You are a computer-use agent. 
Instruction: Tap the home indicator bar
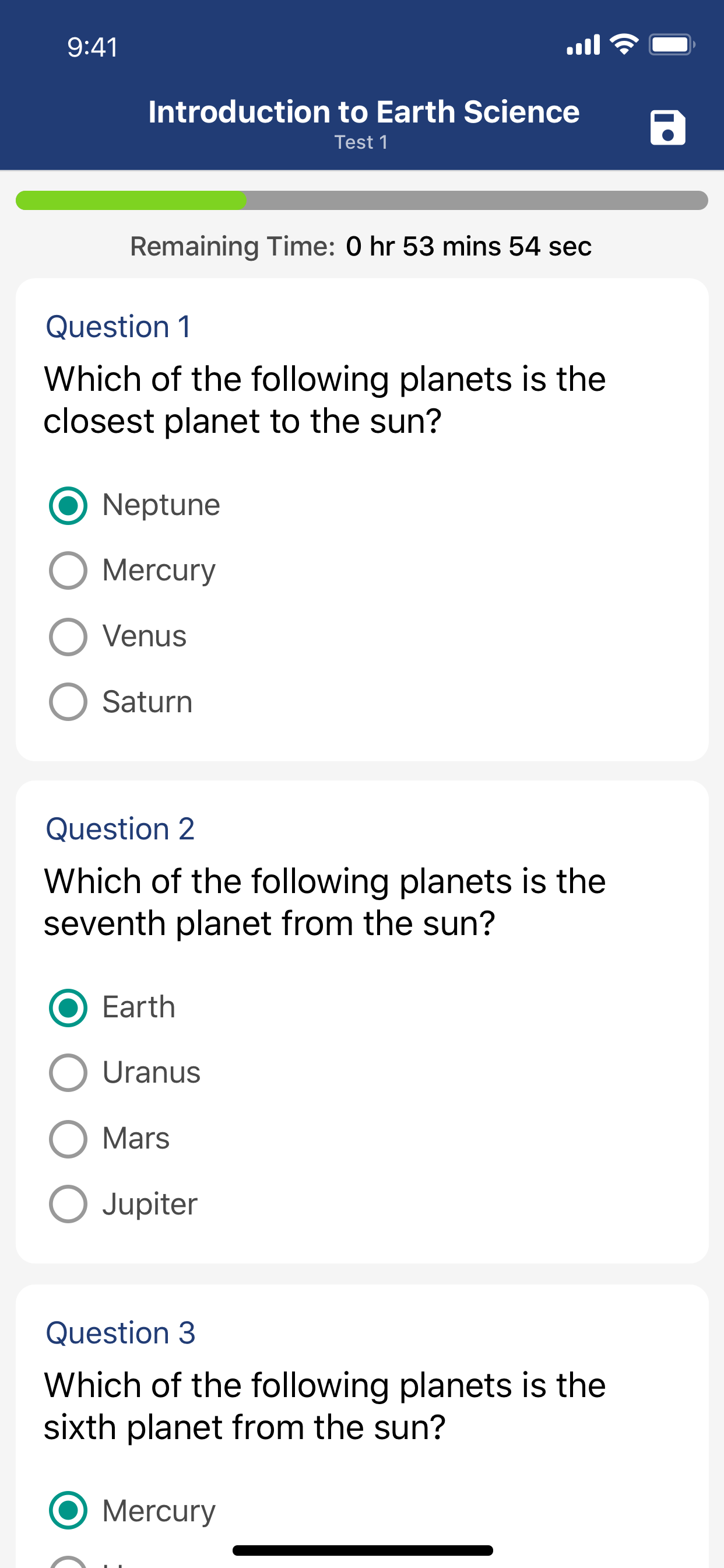(x=363, y=1550)
